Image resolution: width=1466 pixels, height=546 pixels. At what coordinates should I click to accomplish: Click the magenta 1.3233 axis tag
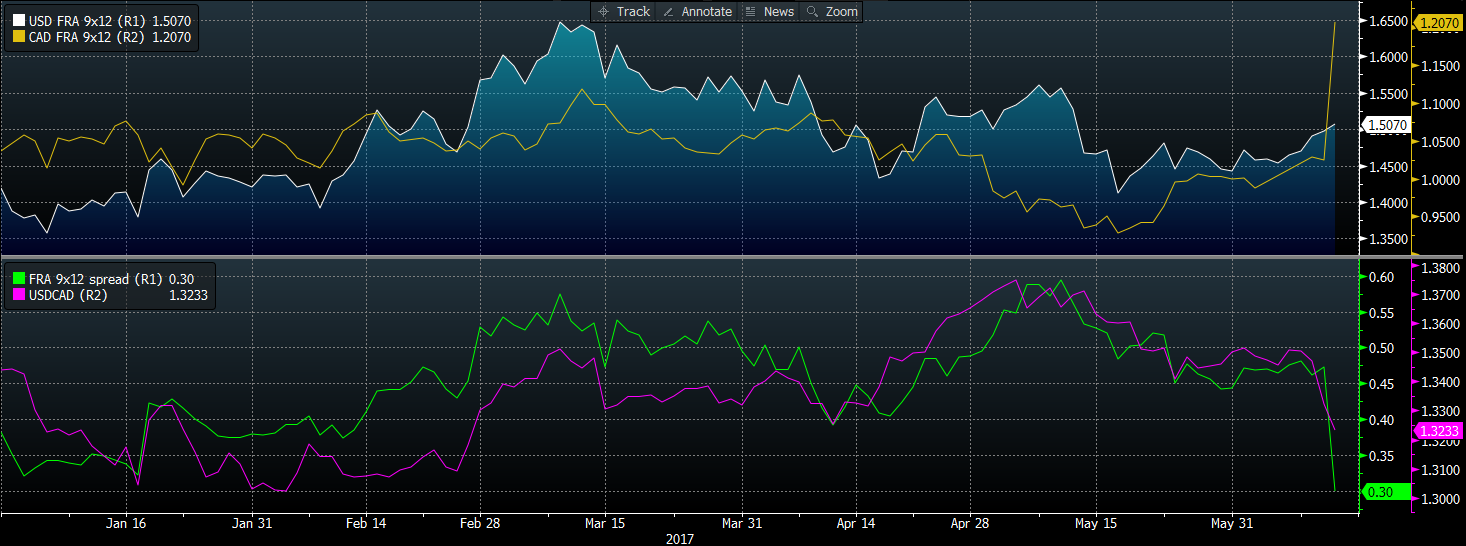pos(1437,431)
